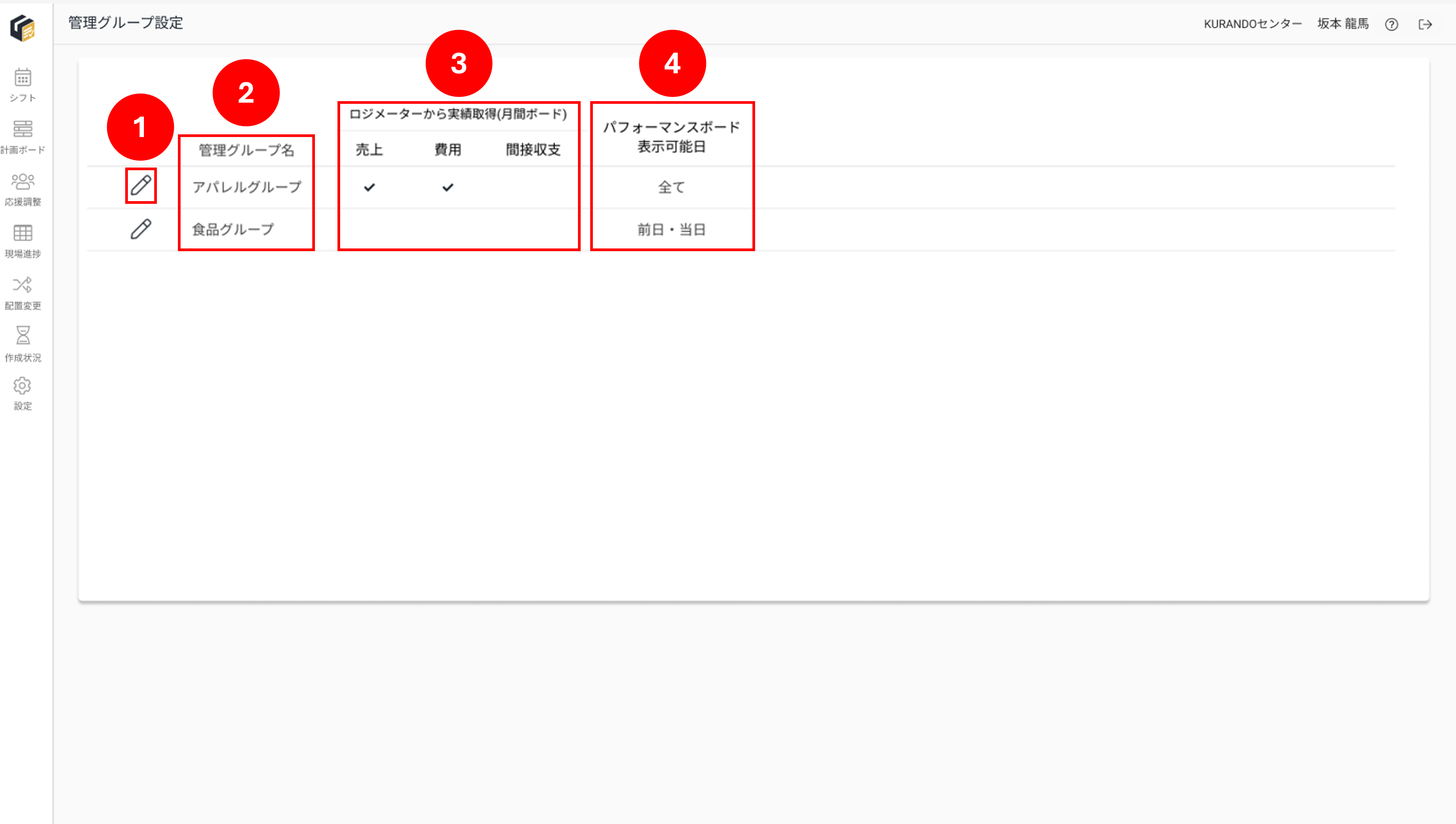This screenshot has height=824, width=1456.
Task: Click the 管理グループ名 column header
Action: [246, 150]
